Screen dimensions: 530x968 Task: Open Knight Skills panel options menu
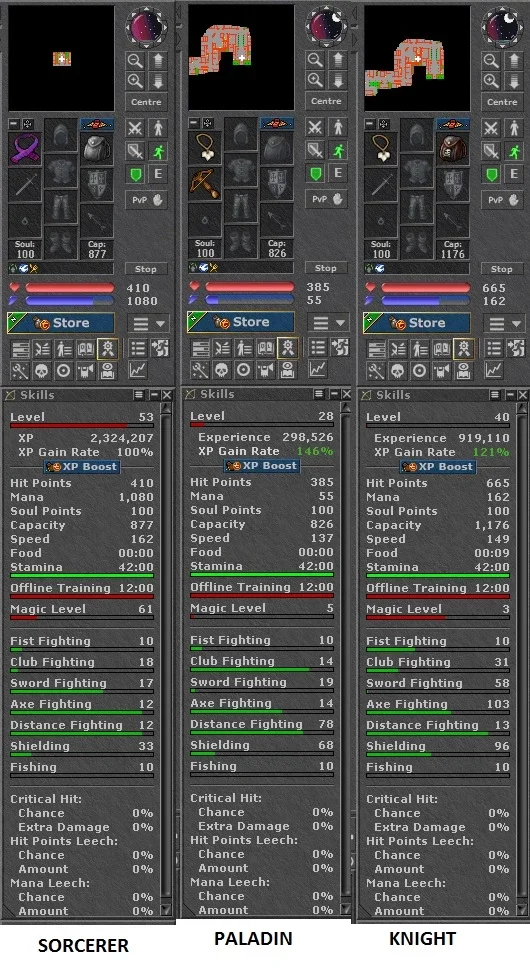496,395
